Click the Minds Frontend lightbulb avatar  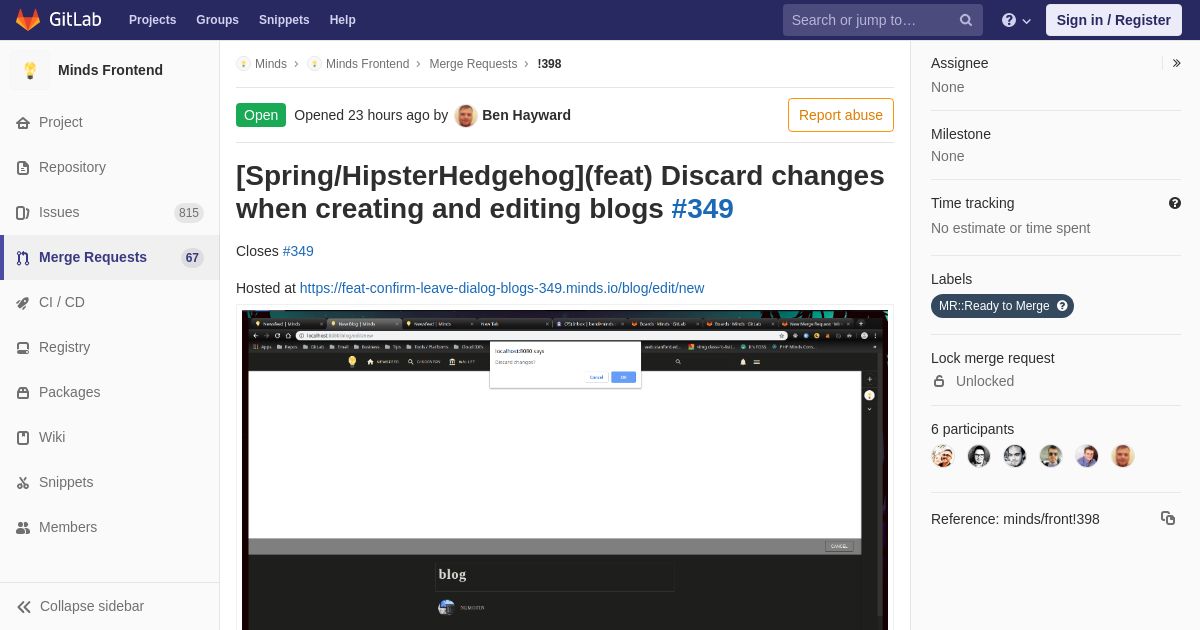[x=30, y=70]
